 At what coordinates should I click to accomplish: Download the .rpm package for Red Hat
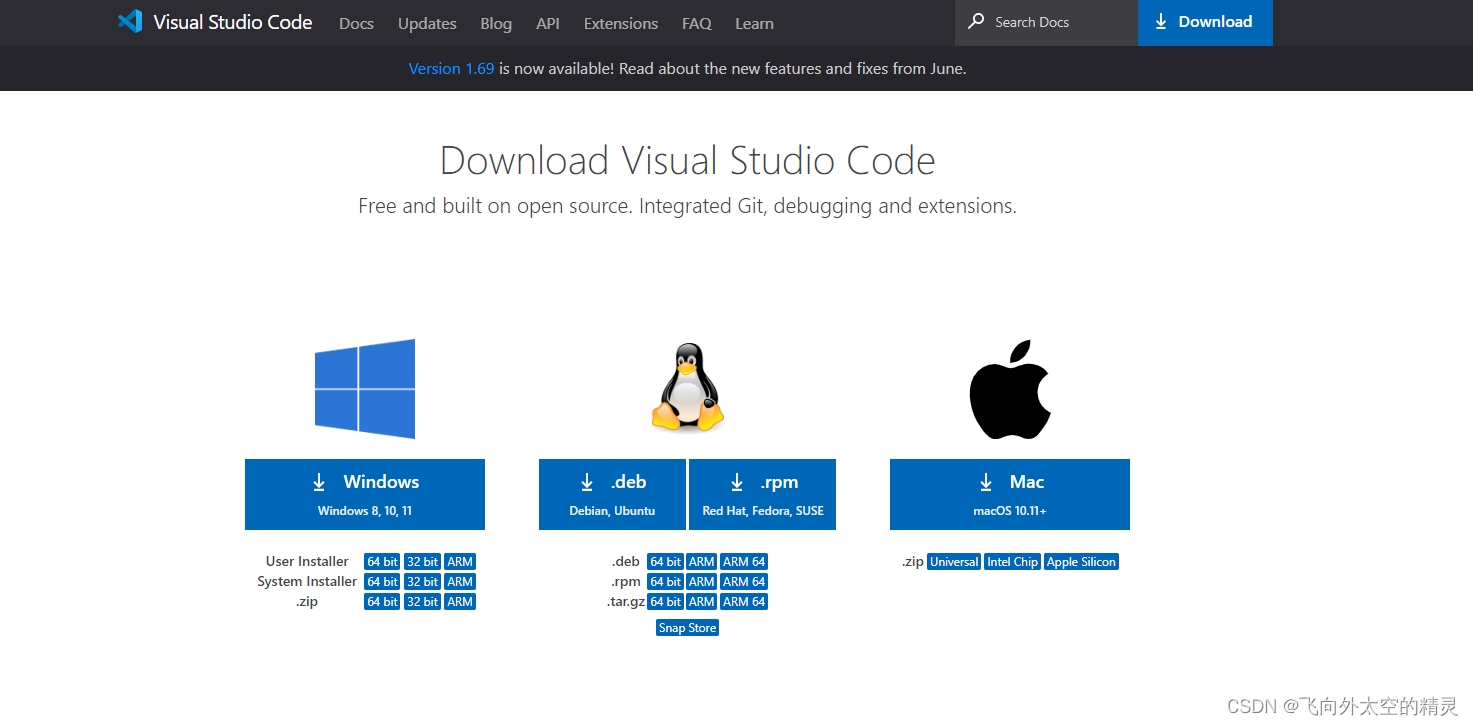(762, 494)
